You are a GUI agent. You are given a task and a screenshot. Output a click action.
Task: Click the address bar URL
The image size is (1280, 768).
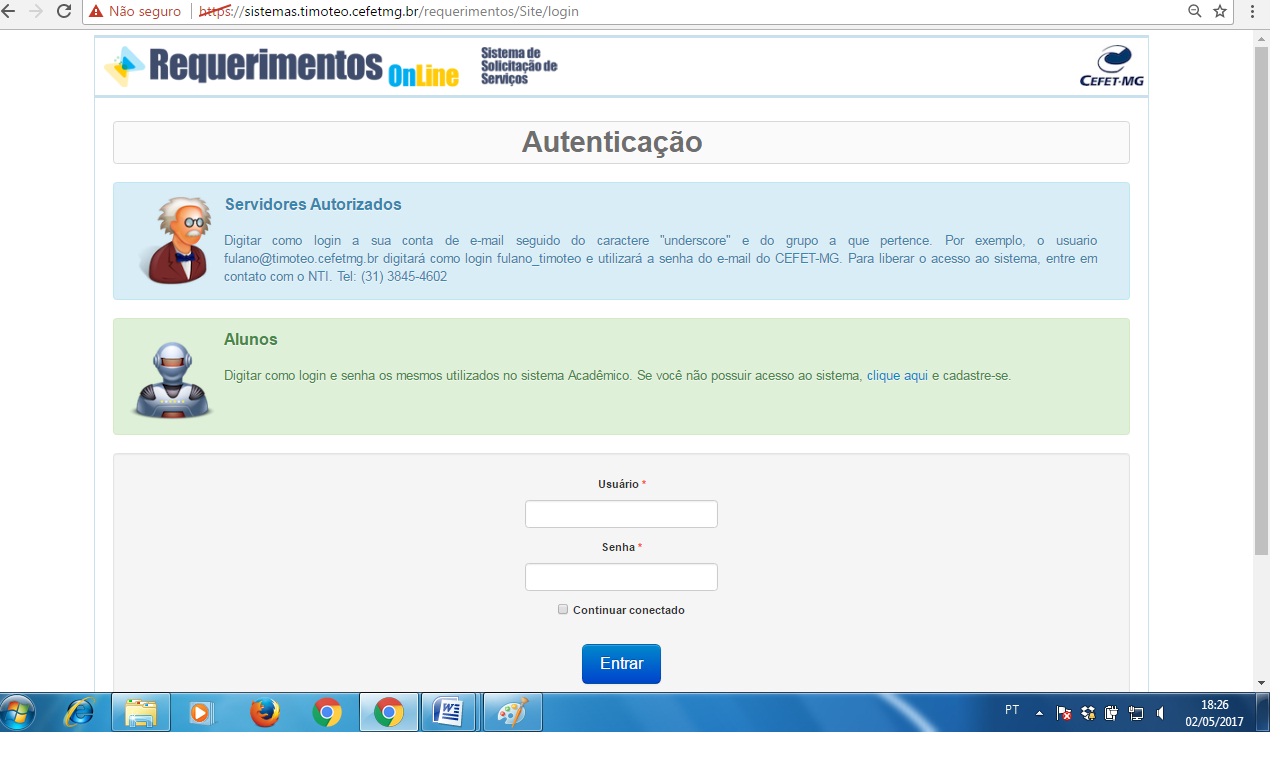388,12
